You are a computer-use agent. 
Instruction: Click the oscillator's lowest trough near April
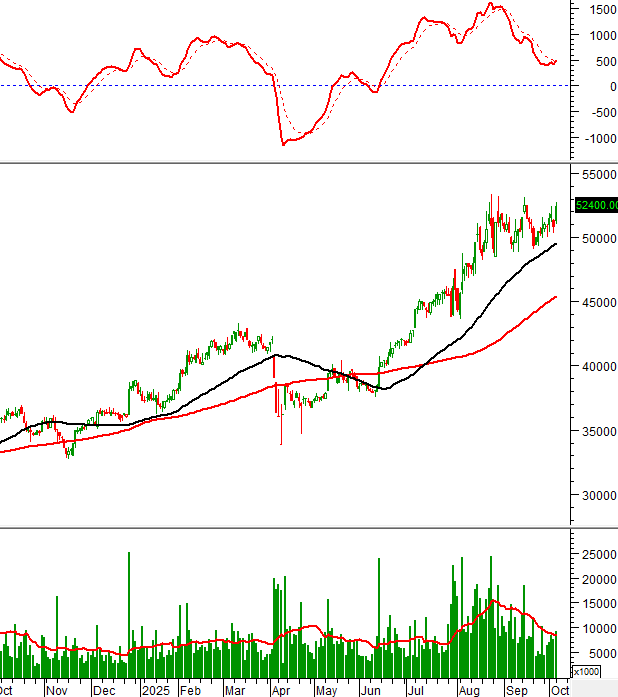(x=284, y=143)
